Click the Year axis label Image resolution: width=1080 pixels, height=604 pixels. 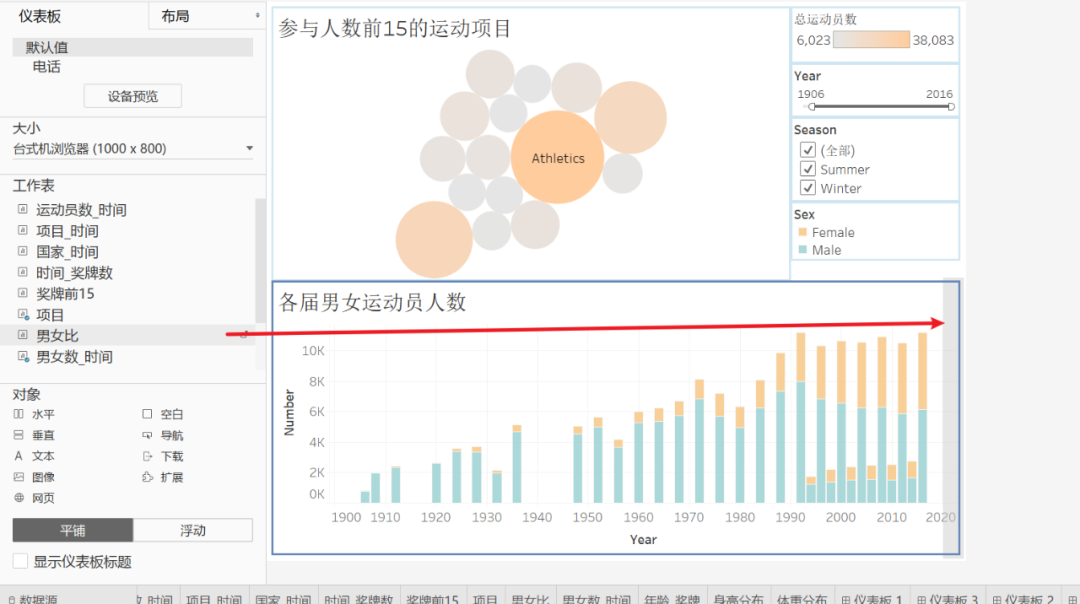click(643, 539)
